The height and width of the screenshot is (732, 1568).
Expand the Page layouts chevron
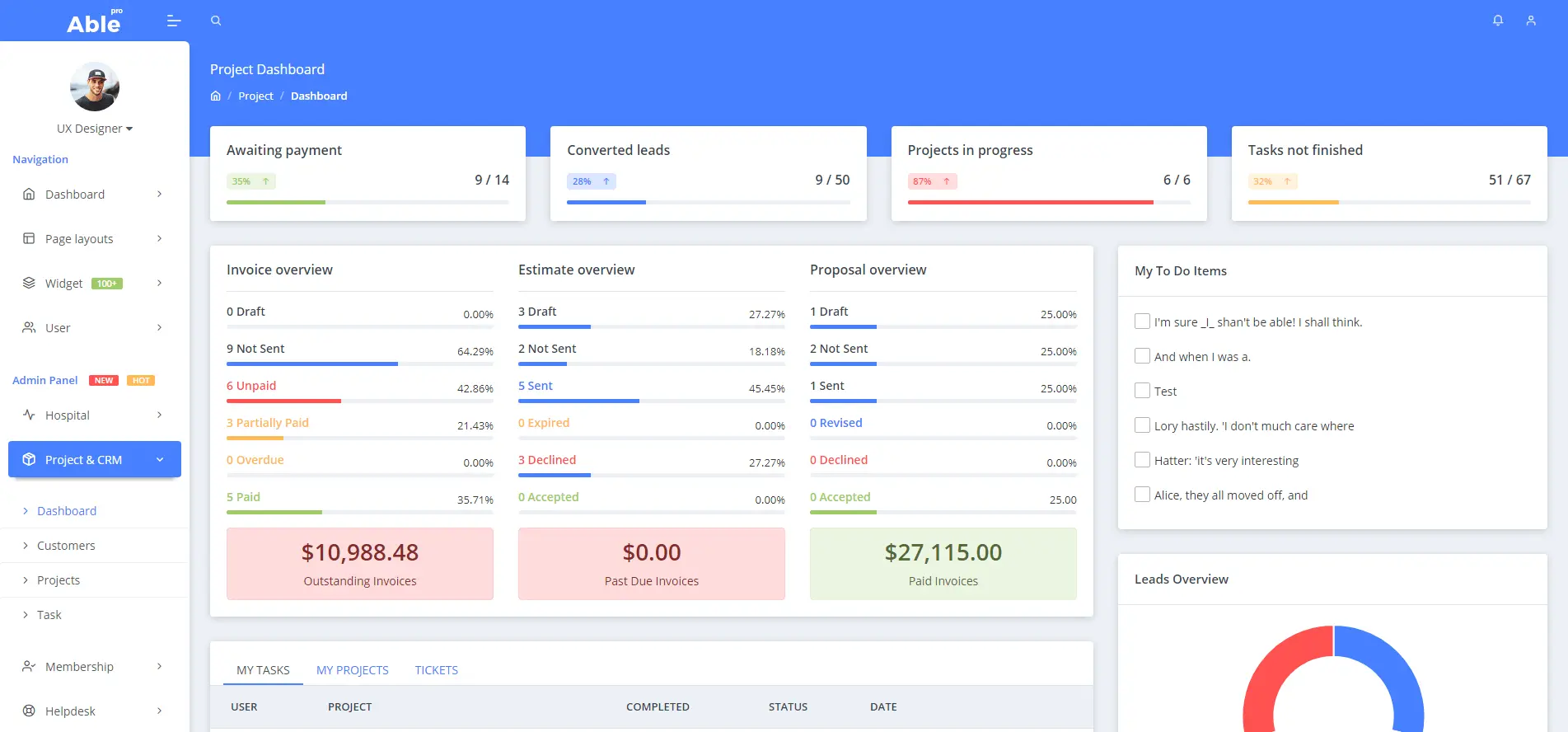159,238
